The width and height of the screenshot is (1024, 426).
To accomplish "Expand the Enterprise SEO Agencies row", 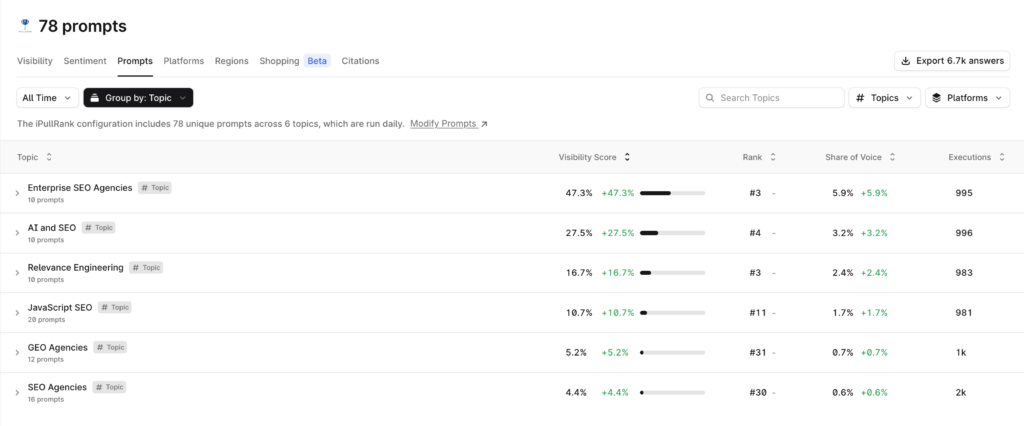I will pos(17,193).
